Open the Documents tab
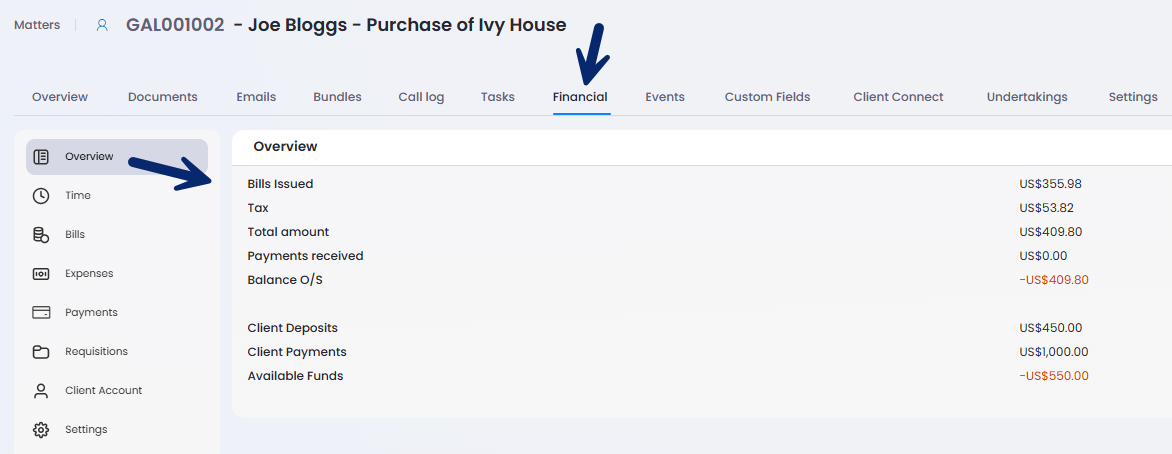 [x=163, y=97]
